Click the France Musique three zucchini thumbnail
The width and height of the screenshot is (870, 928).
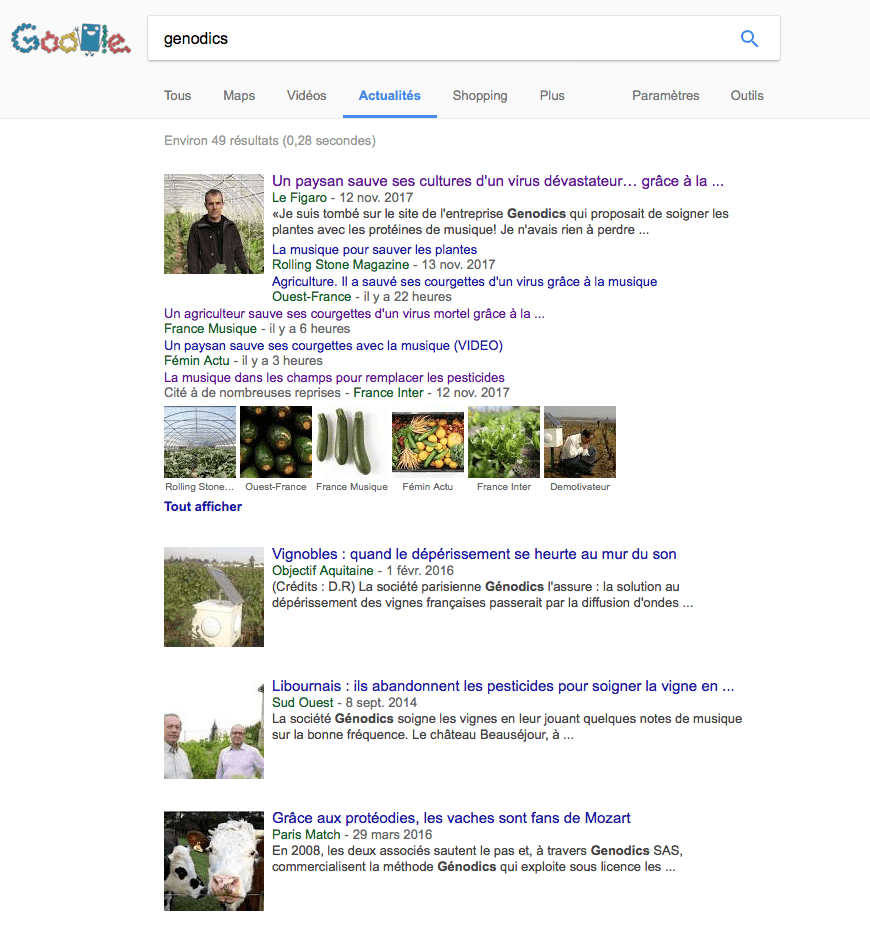[x=352, y=442]
